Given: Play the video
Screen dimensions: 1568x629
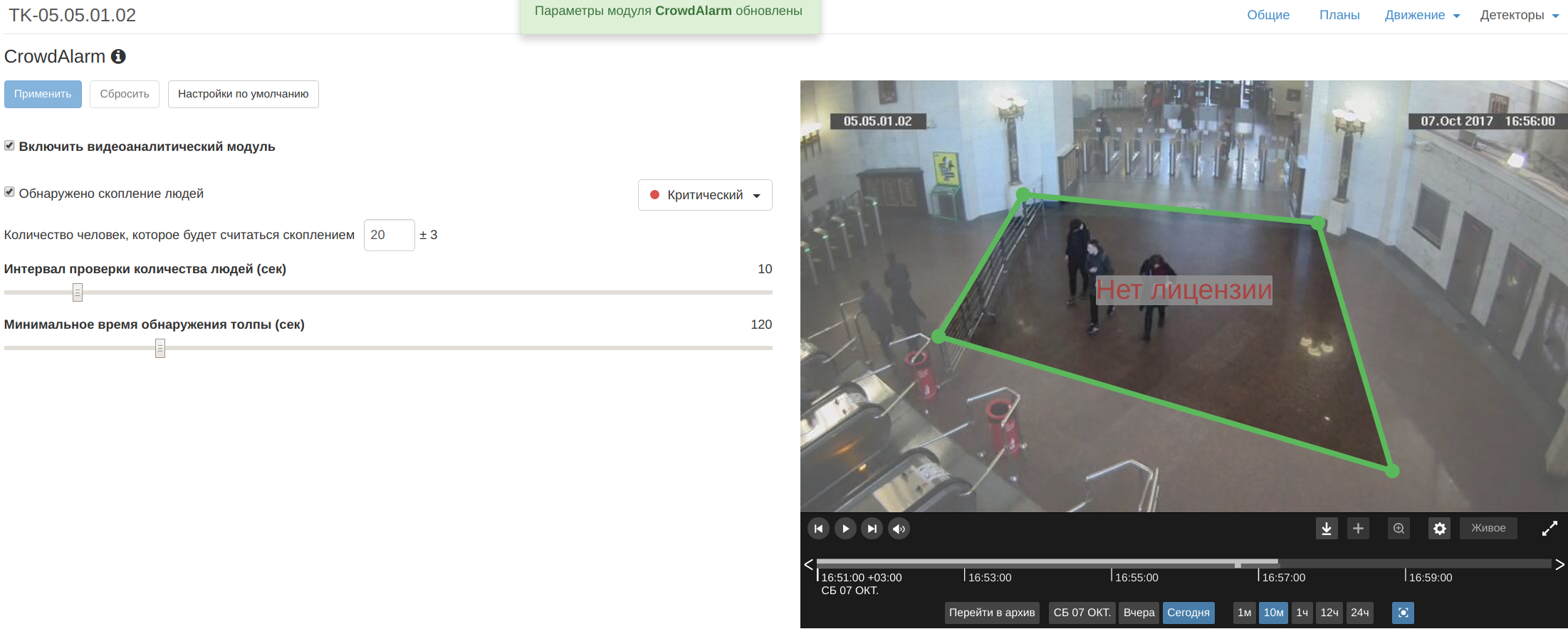Looking at the screenshot, I should (x=845, y=529).
